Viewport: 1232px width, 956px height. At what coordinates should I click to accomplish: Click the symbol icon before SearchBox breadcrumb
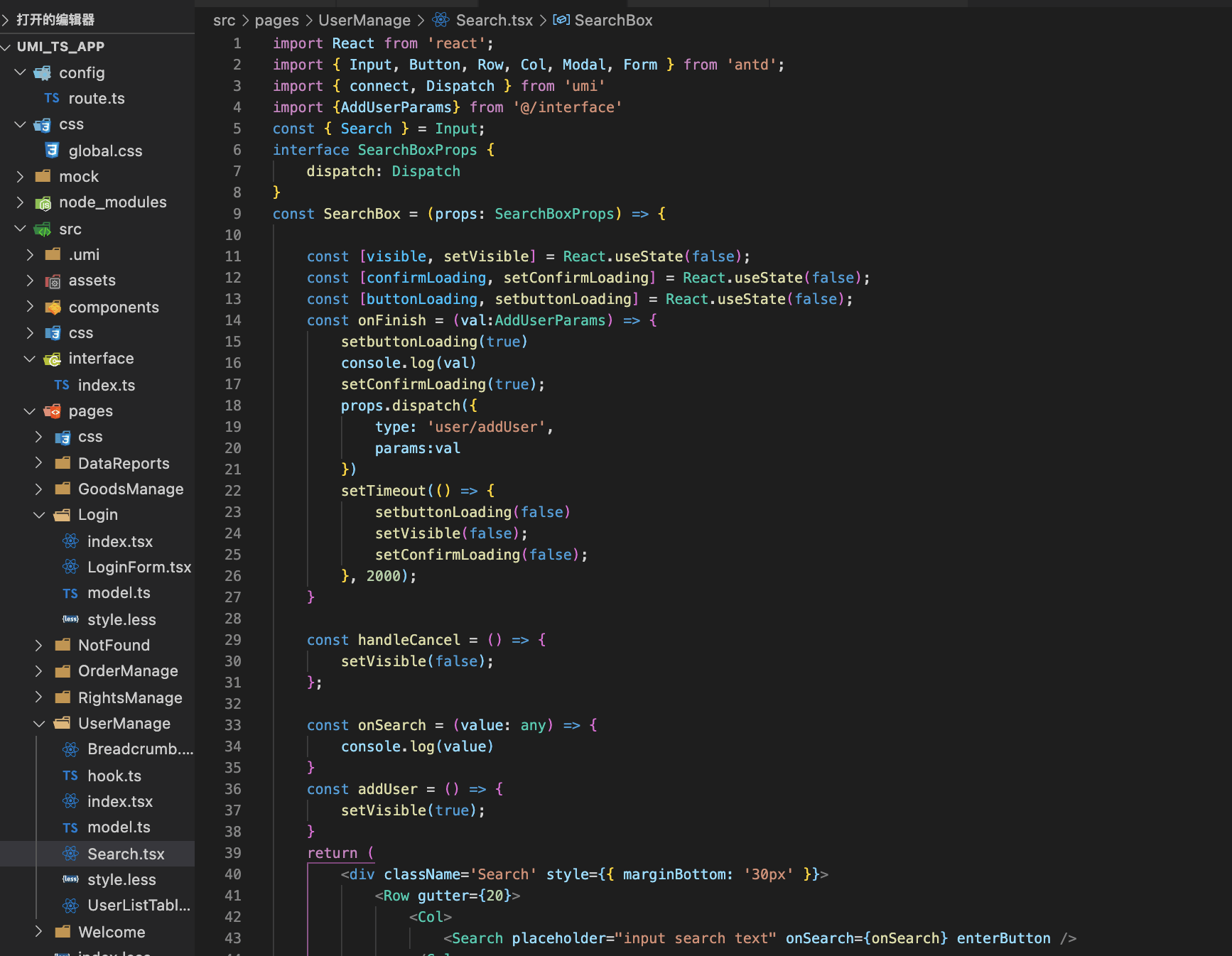[561, 20]
